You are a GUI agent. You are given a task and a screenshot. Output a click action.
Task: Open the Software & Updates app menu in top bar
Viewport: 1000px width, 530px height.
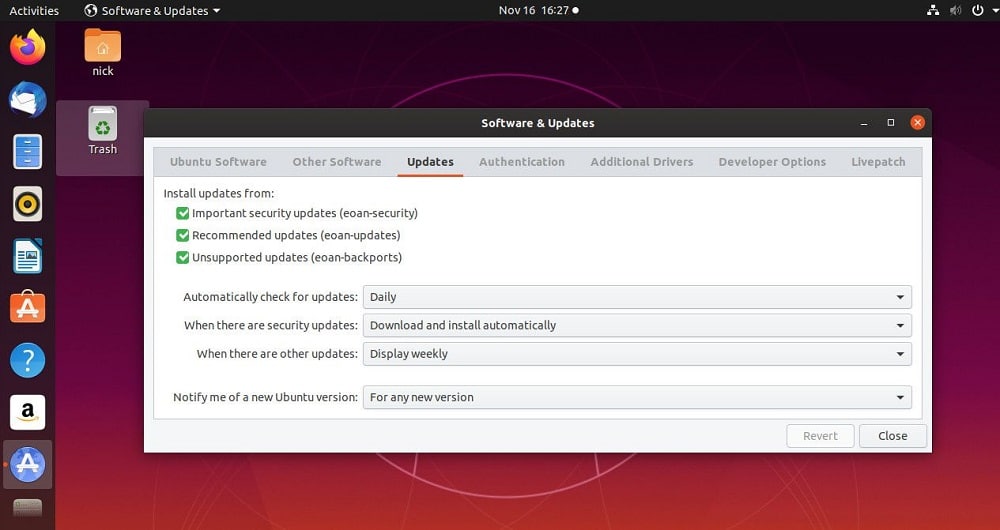pyautogui.click(x=152, y=11)
